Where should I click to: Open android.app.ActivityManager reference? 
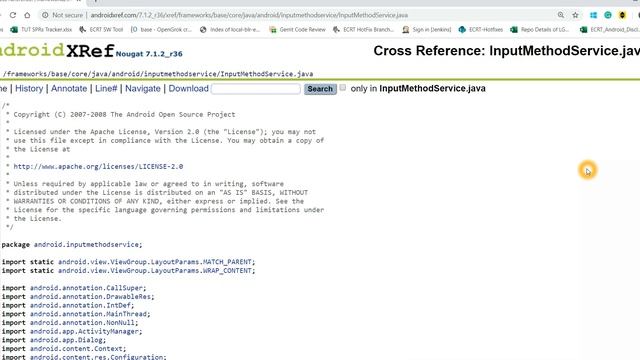[84, 331]
